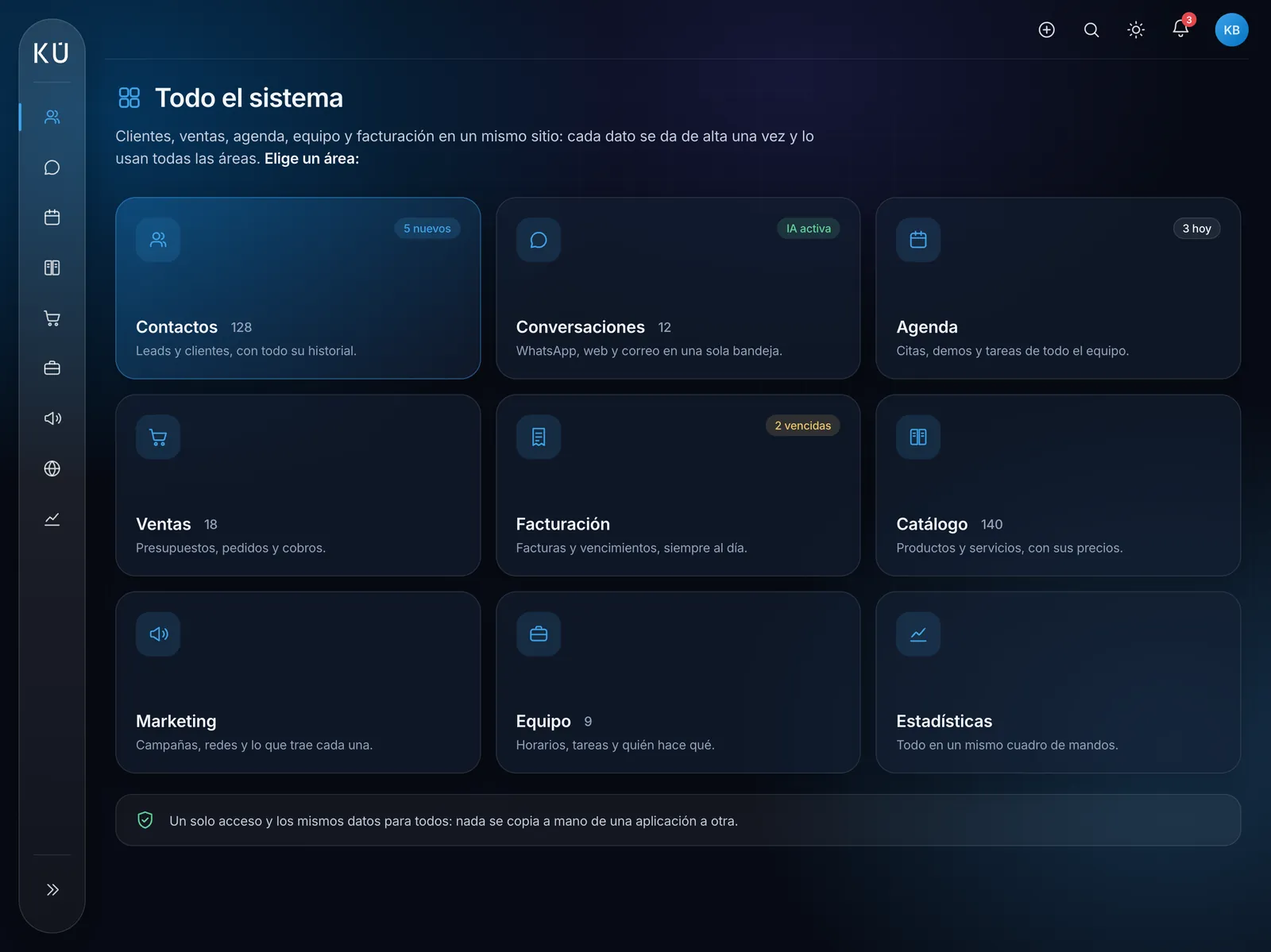Open the Conversaciones card
1271x952 pixels.
click(678, 288)
